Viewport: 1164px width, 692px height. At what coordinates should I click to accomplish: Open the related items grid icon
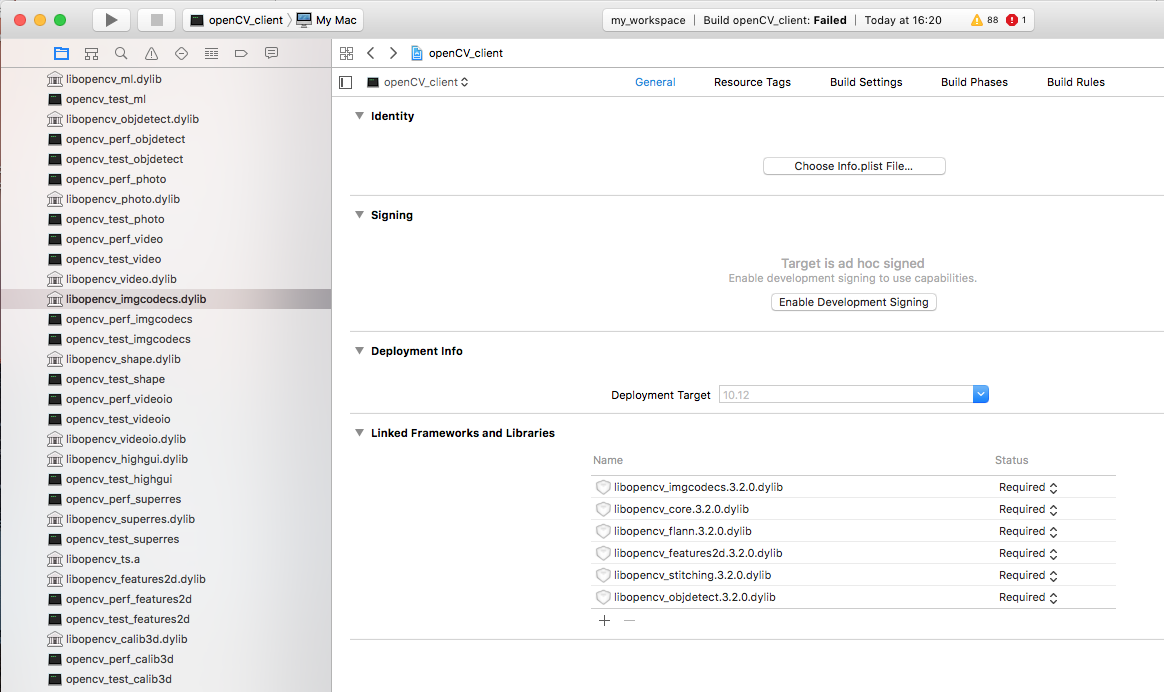coord(347,53)
